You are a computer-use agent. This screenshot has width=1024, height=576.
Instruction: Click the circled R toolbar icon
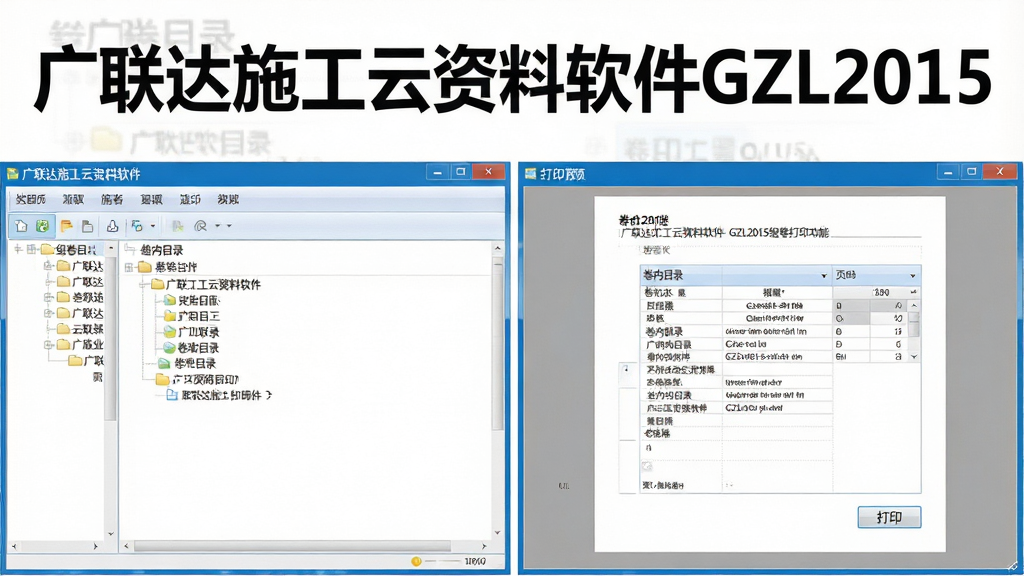[x=200, y=226]
